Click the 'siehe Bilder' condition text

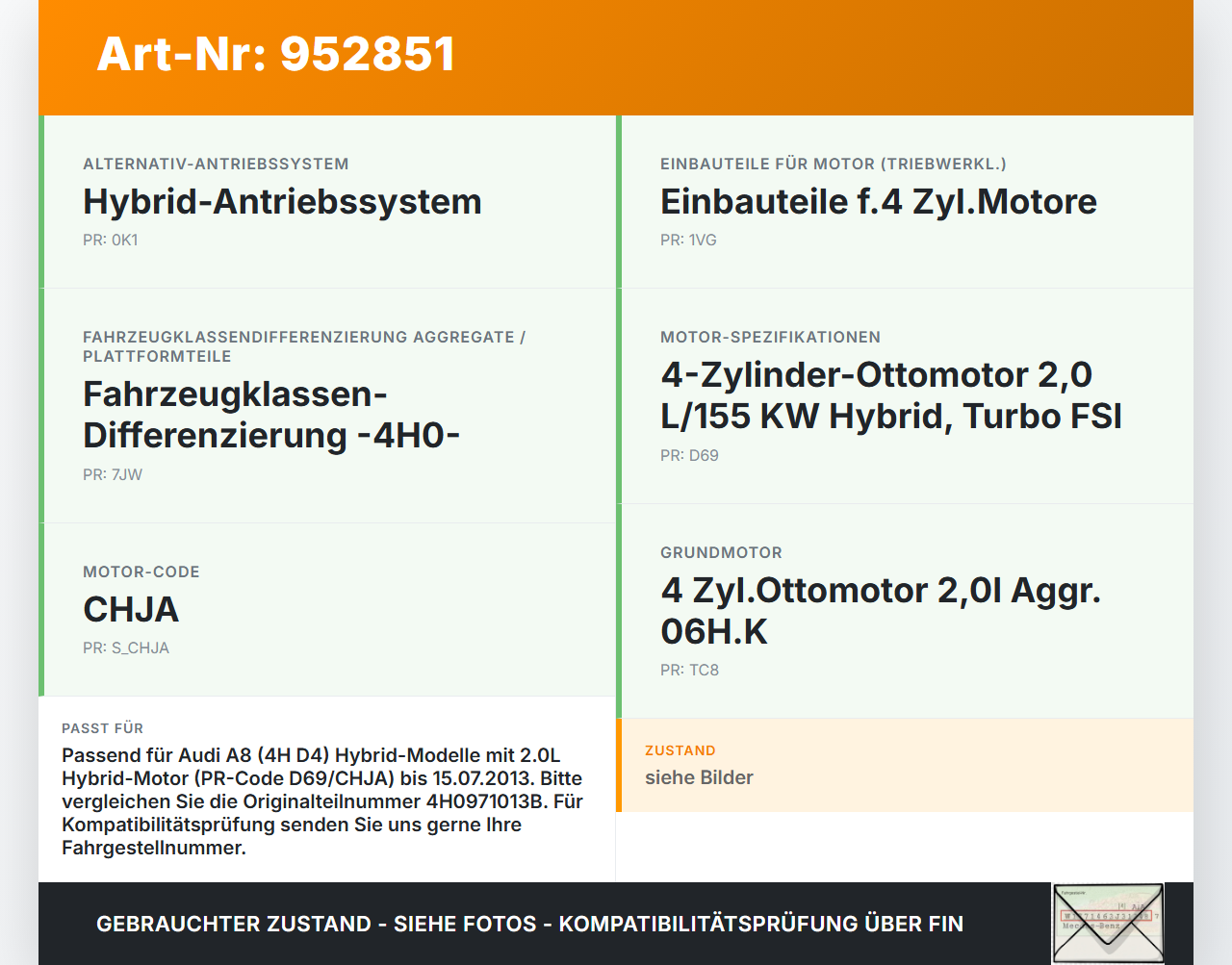click(699, 777)
